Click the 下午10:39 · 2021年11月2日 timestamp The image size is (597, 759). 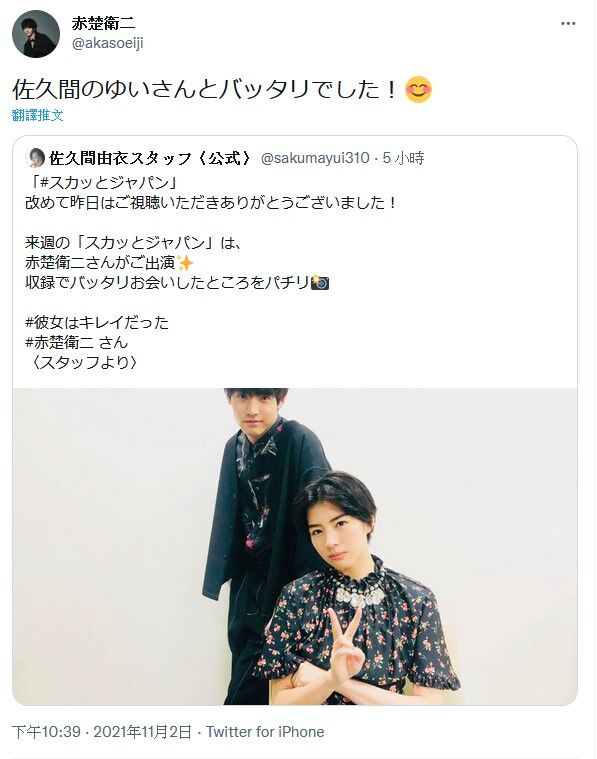102,731
